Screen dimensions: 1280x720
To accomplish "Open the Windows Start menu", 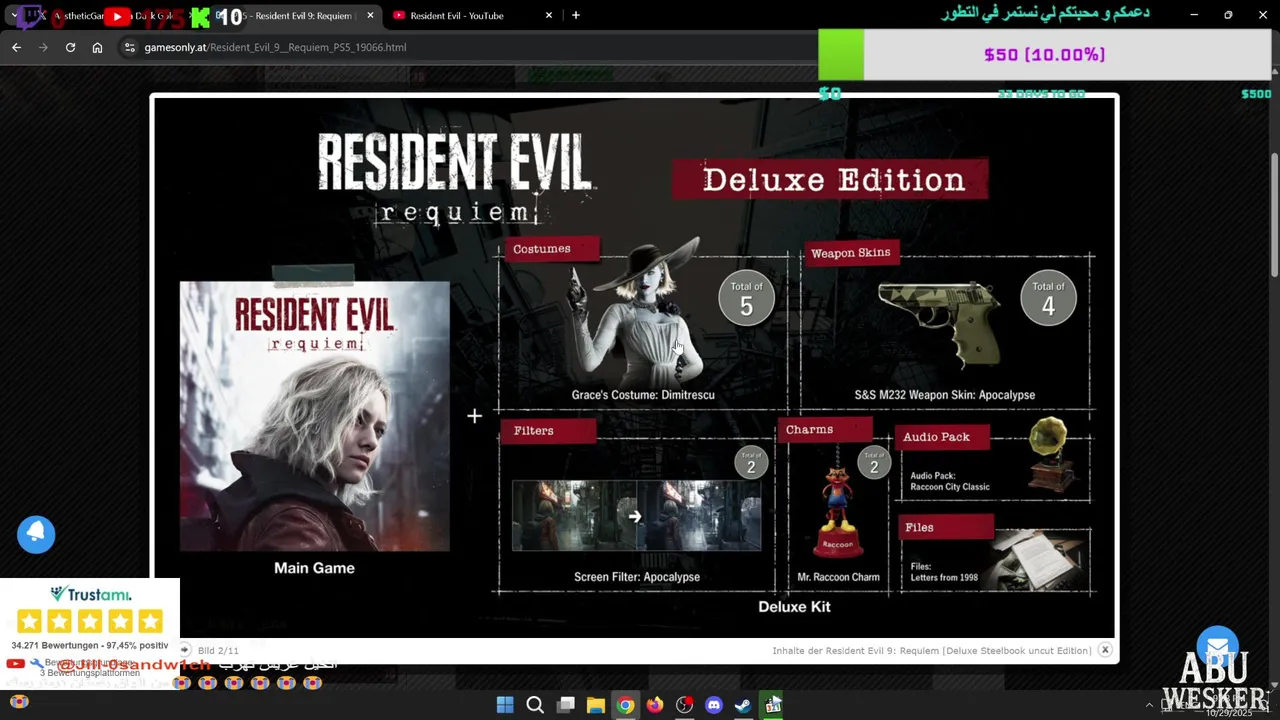I will coord(505,705).
